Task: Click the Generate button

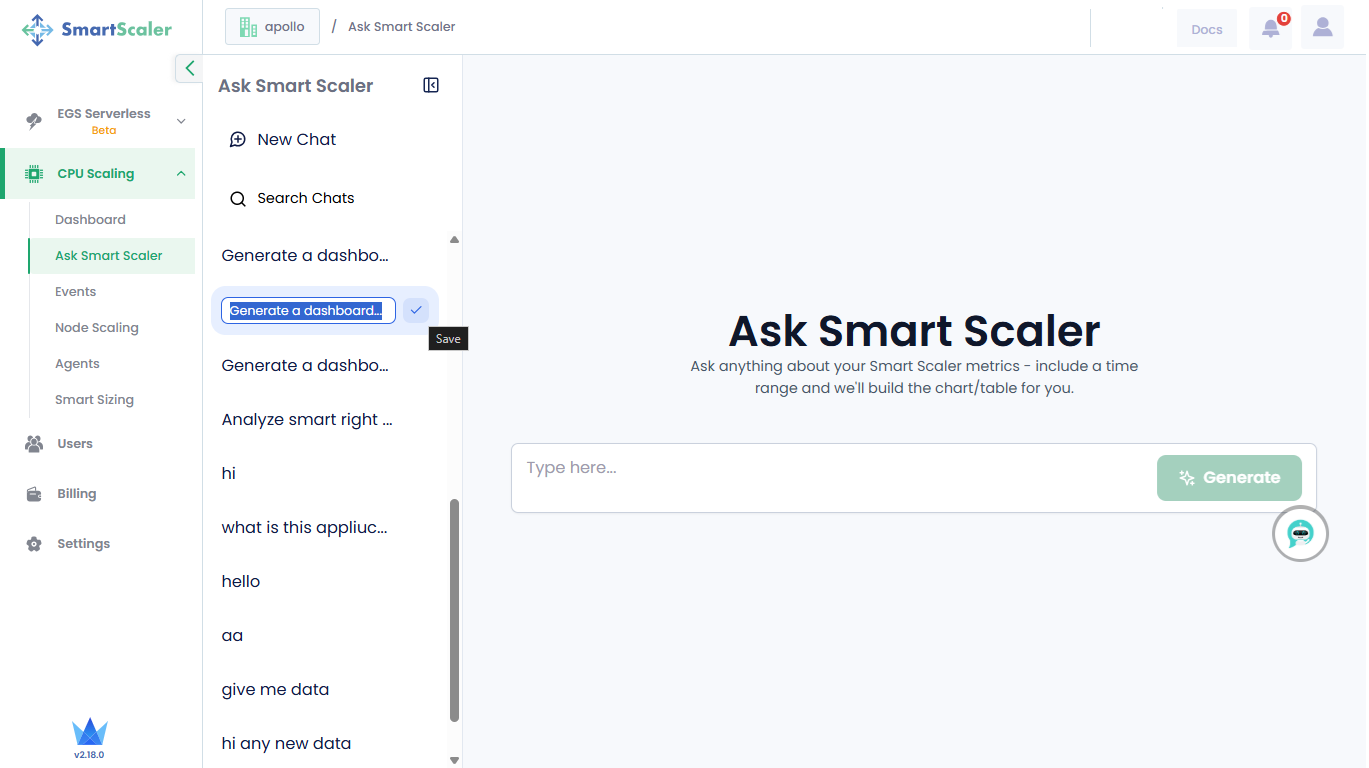Action: click(1229, 478)
